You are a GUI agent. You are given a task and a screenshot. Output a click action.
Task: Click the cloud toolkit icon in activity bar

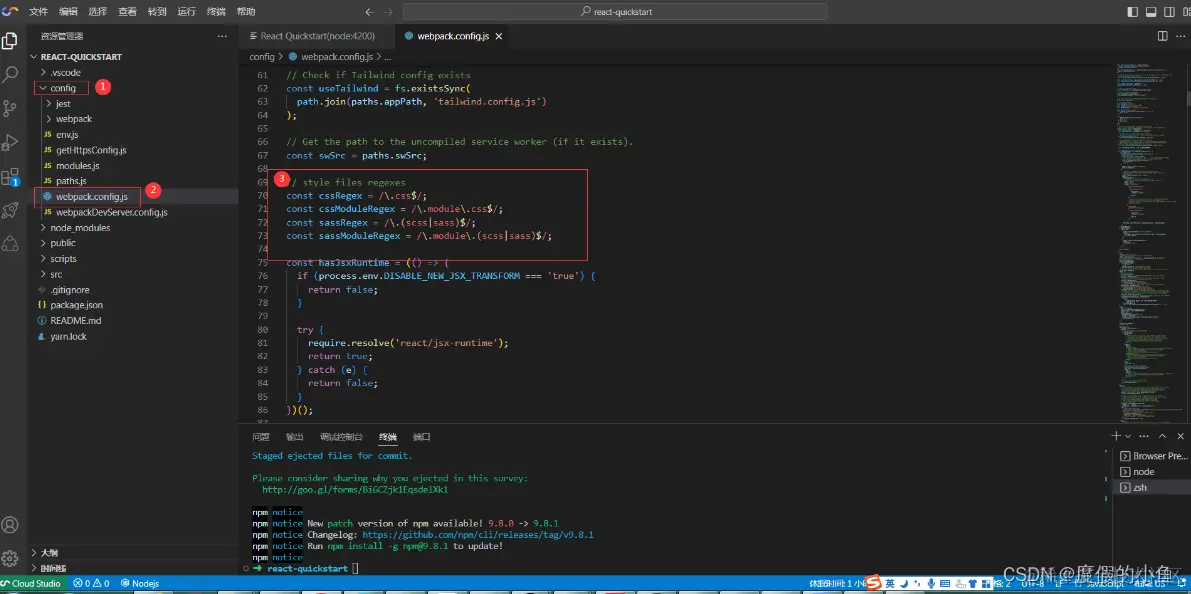pyautogui.click(x=10, y=243)
